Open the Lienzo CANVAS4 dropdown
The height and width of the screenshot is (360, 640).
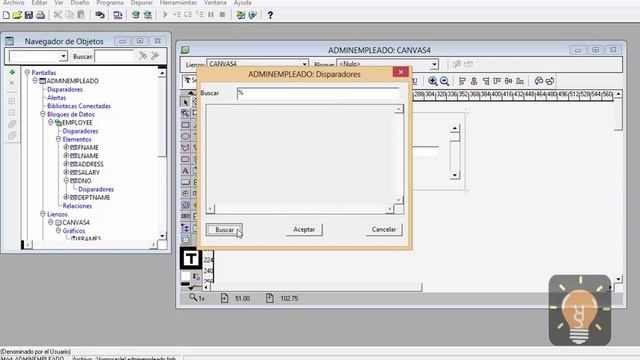(x=304, y=64)
